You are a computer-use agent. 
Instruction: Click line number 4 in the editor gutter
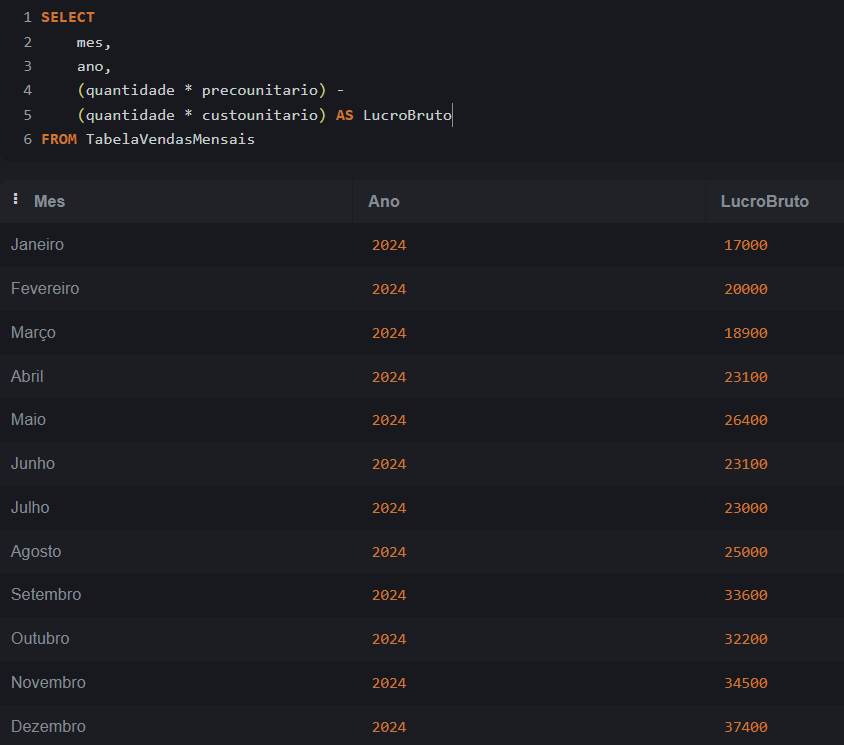27,90
